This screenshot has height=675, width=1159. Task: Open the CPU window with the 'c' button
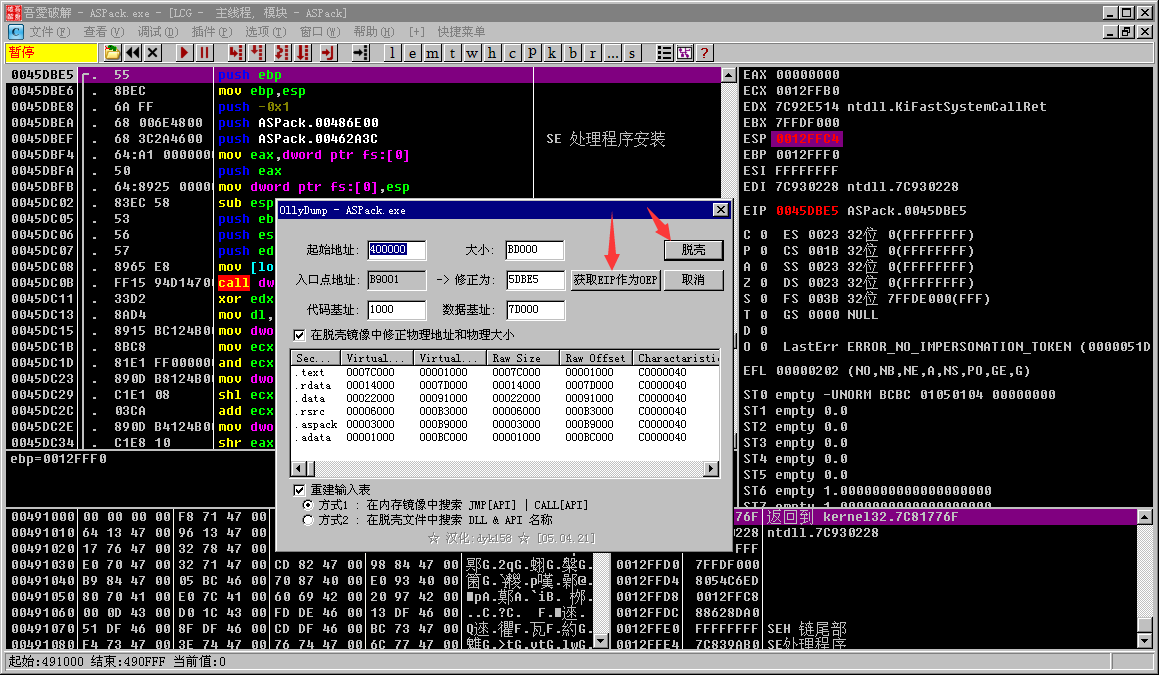click(512, 52)
